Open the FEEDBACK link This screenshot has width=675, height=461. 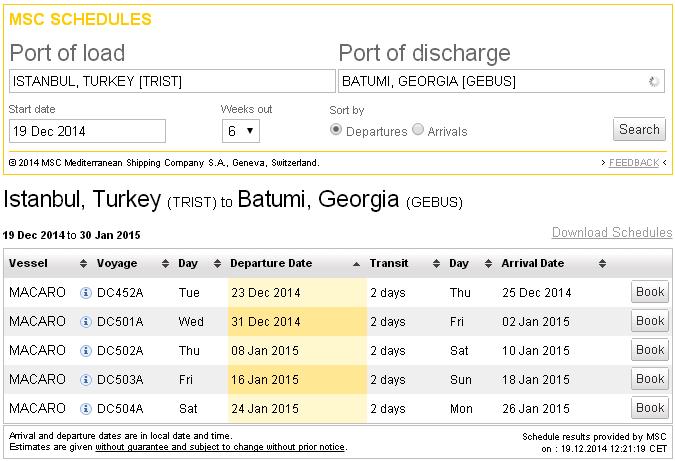pos(634,162)
